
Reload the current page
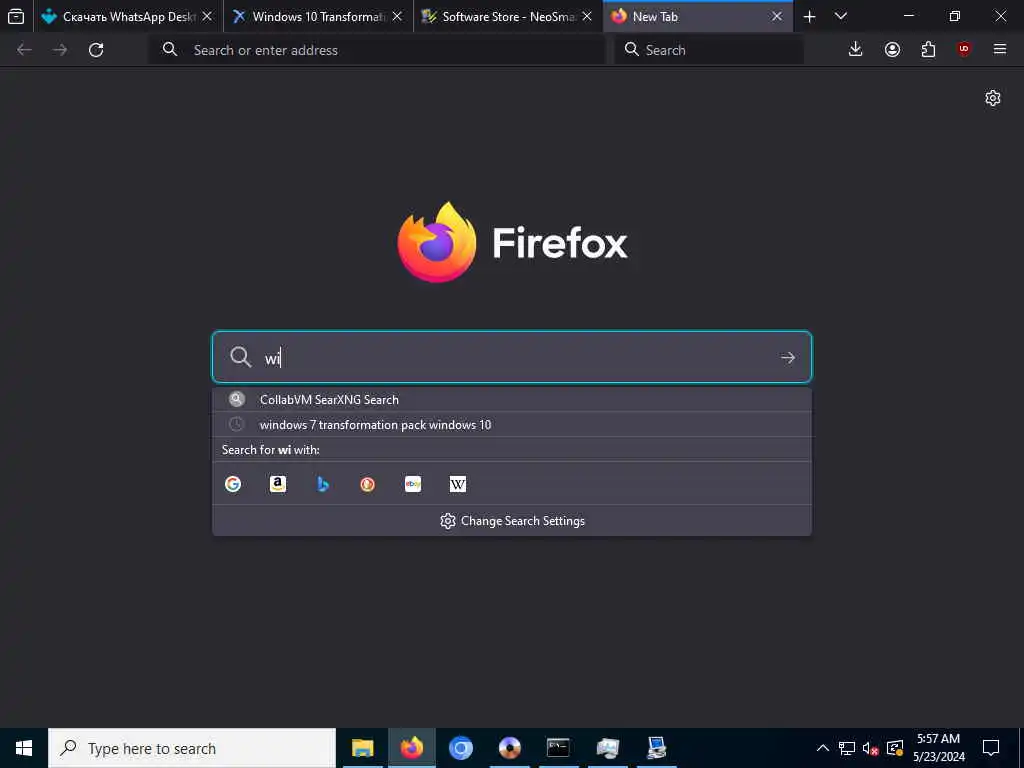[96, 50]
